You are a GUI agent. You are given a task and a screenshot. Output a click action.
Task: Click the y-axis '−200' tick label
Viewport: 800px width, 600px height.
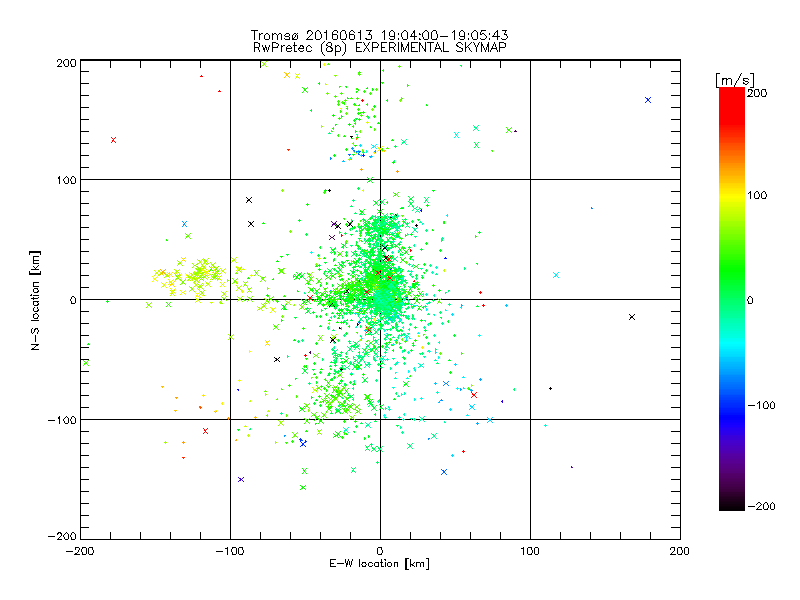[x=62, y=536]
